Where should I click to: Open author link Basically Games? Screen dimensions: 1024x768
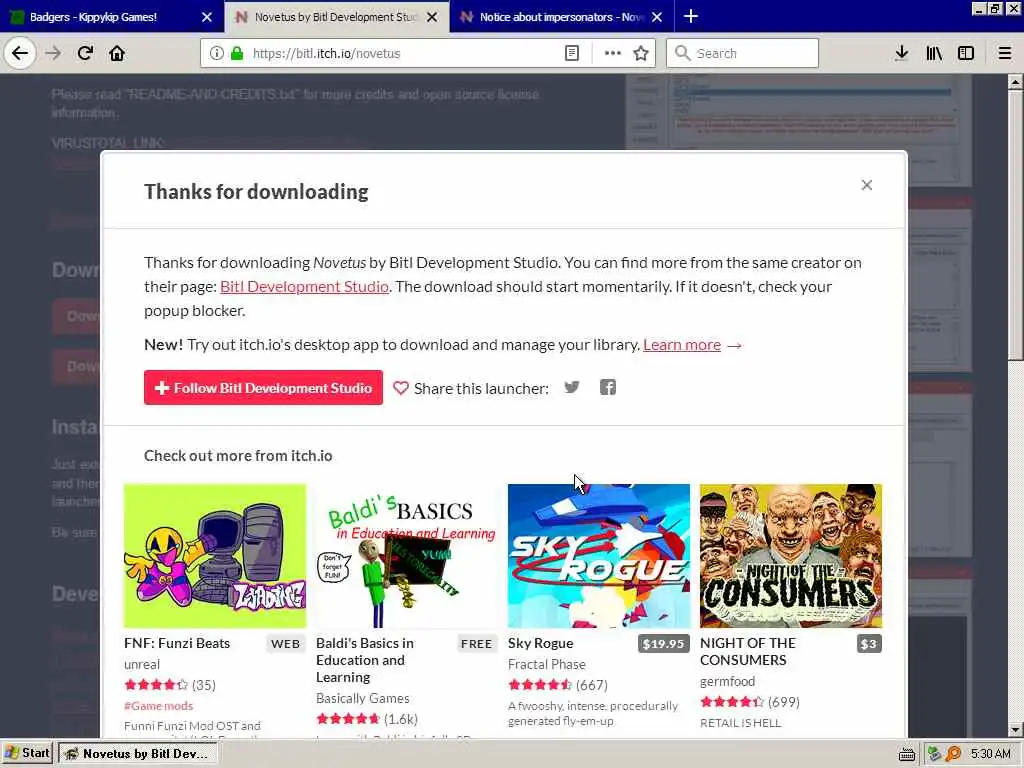(x=362, y=698)
